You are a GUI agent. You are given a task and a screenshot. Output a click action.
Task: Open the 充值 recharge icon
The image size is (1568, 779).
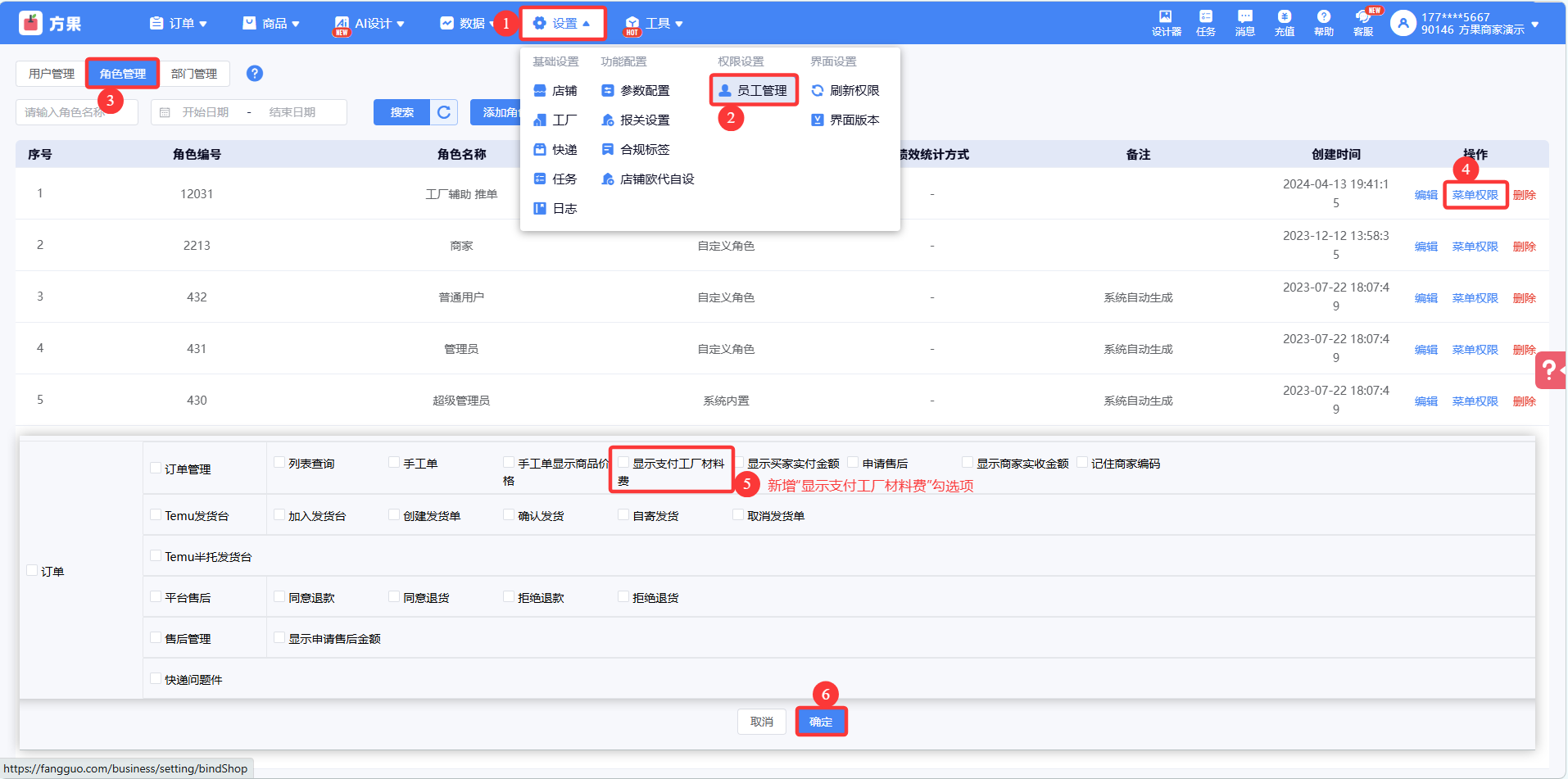tap(1284, 23)
